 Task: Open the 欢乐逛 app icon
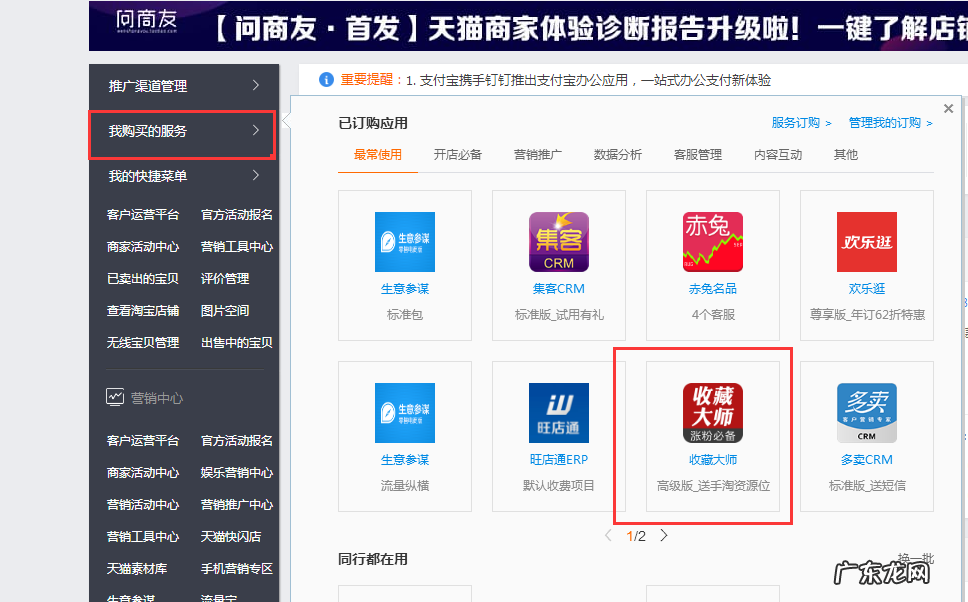[x=866, y=241]
